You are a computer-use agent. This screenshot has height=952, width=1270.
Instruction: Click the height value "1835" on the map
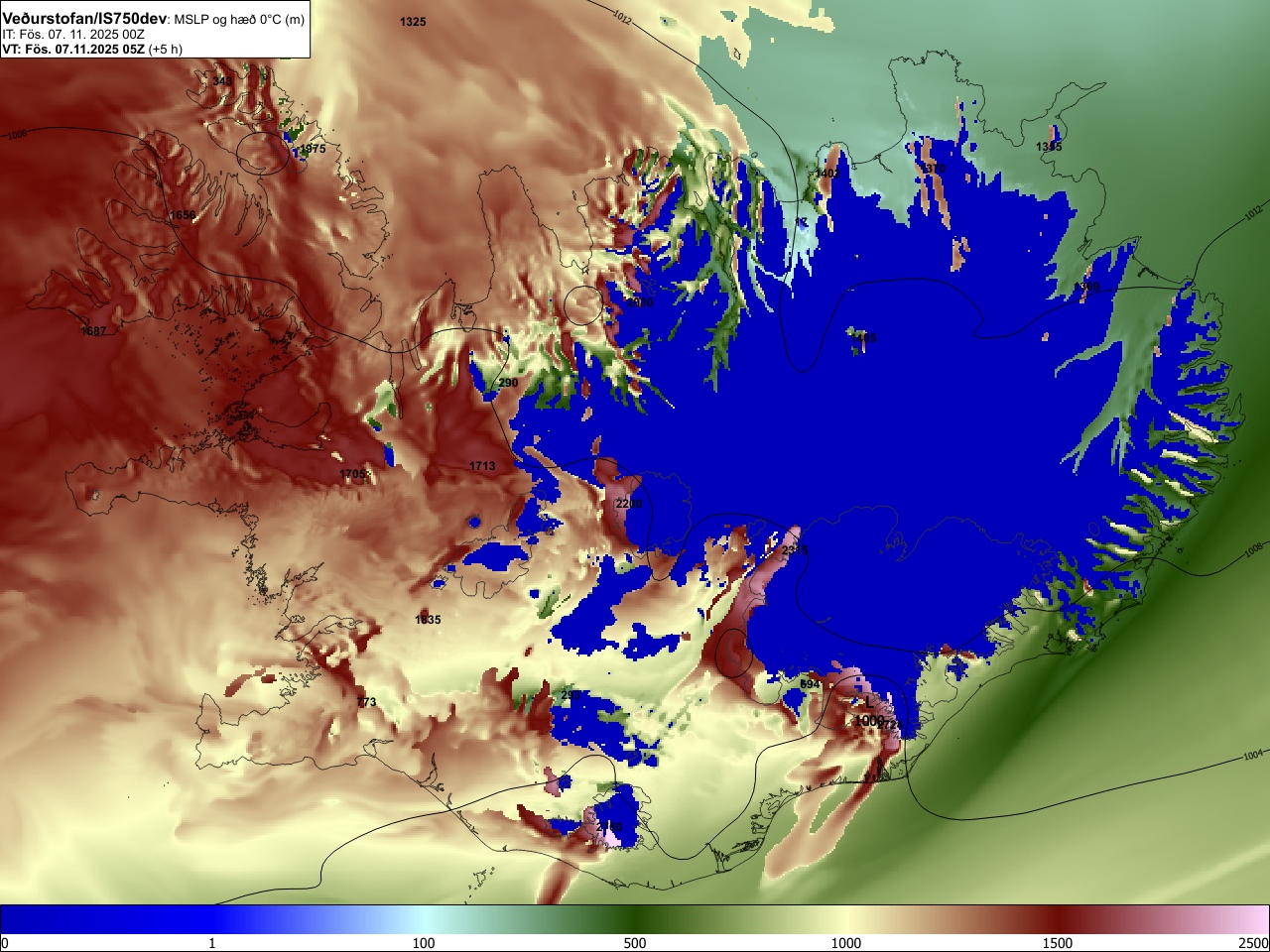[x=428, y=620]
